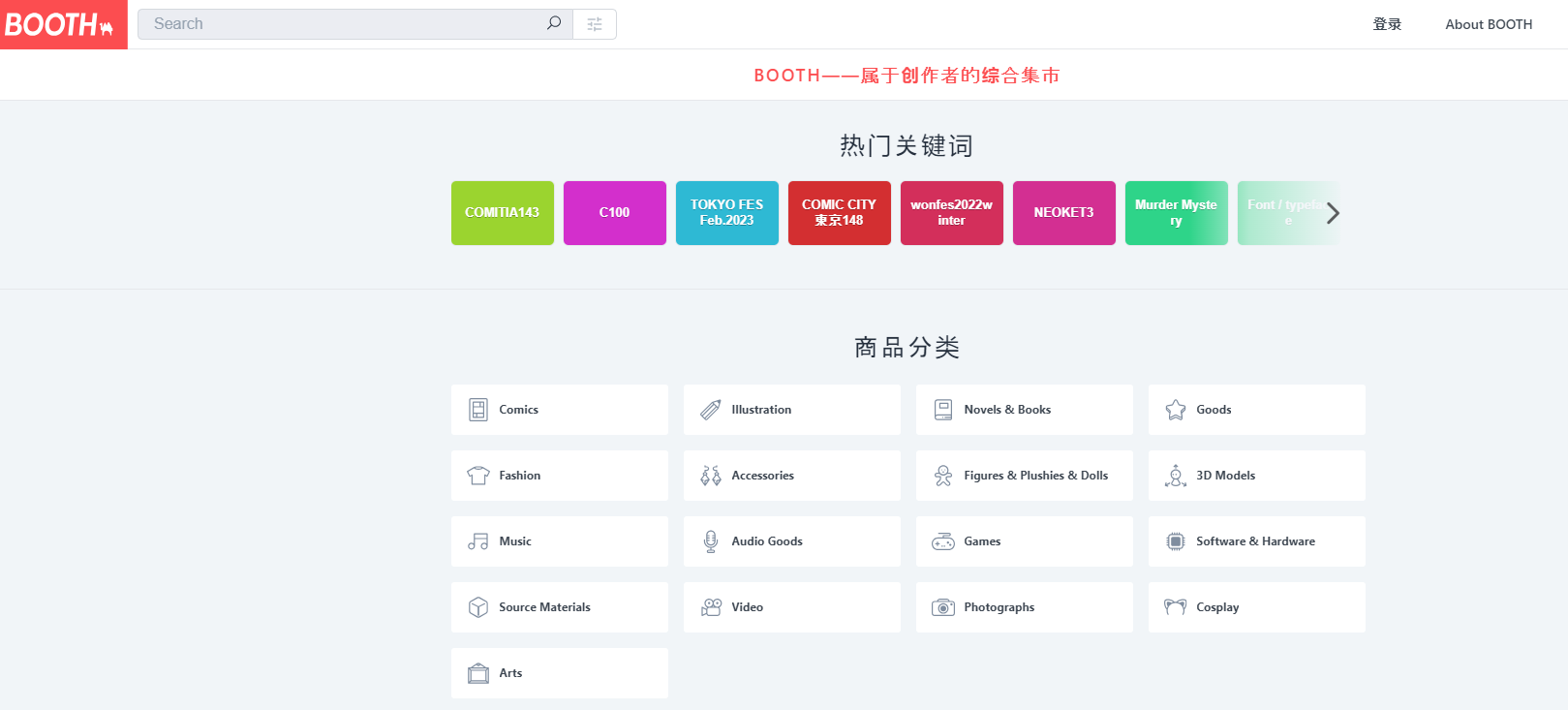
Task: View the Cosplay category
Action: (x=1257, y=607)
